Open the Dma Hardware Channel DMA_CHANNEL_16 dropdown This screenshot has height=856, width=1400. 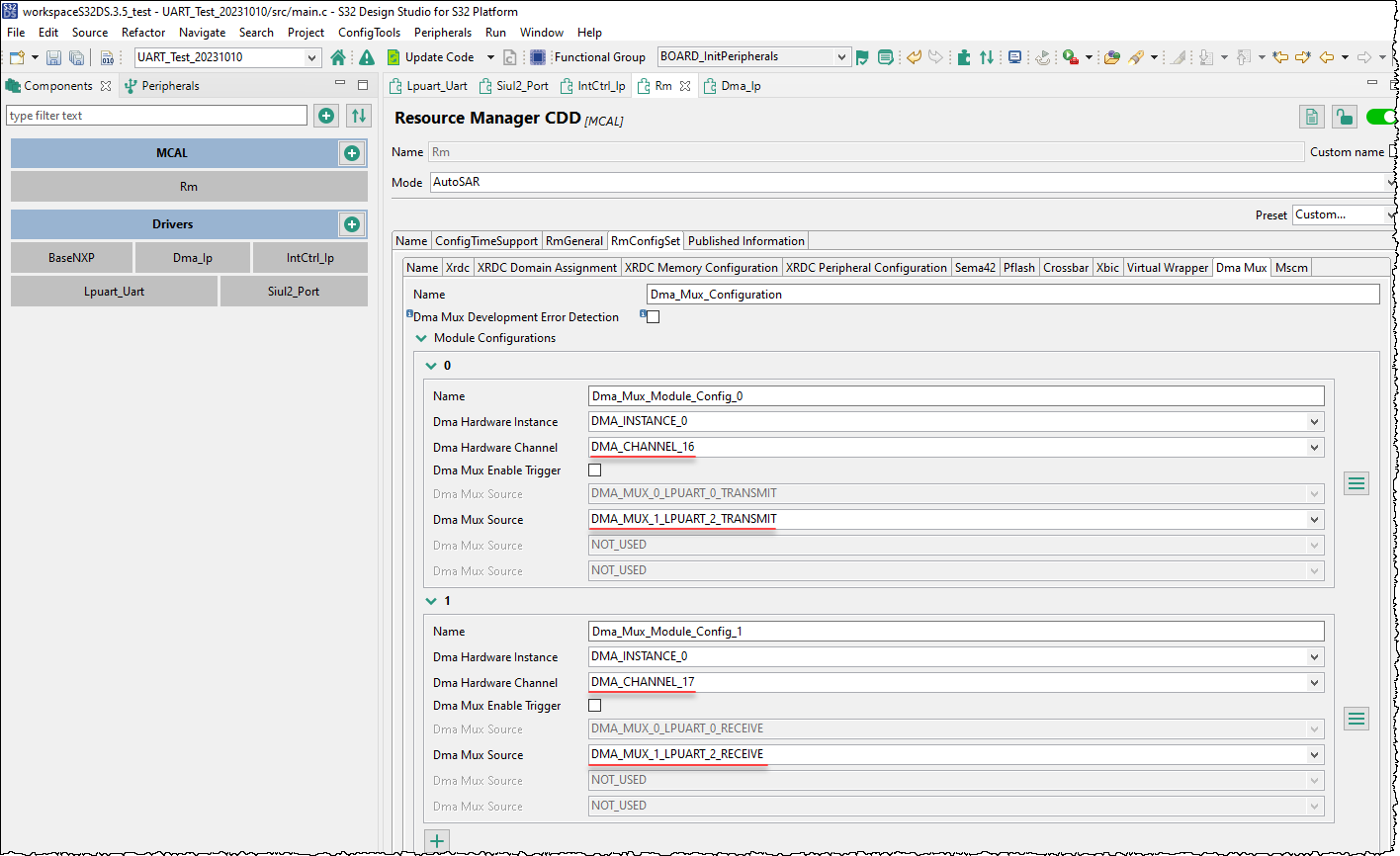(1315, 447)
